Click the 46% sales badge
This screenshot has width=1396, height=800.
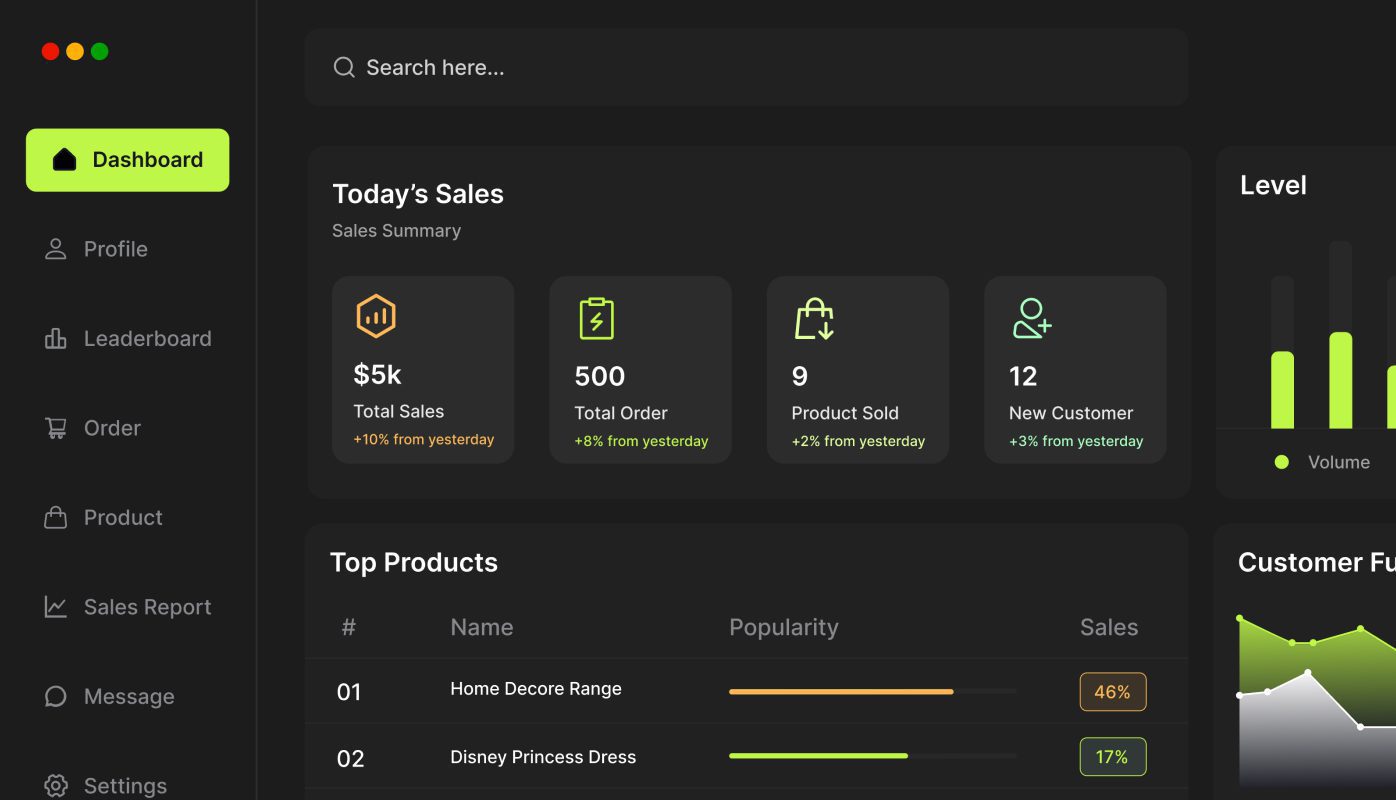coord(1112,692)
